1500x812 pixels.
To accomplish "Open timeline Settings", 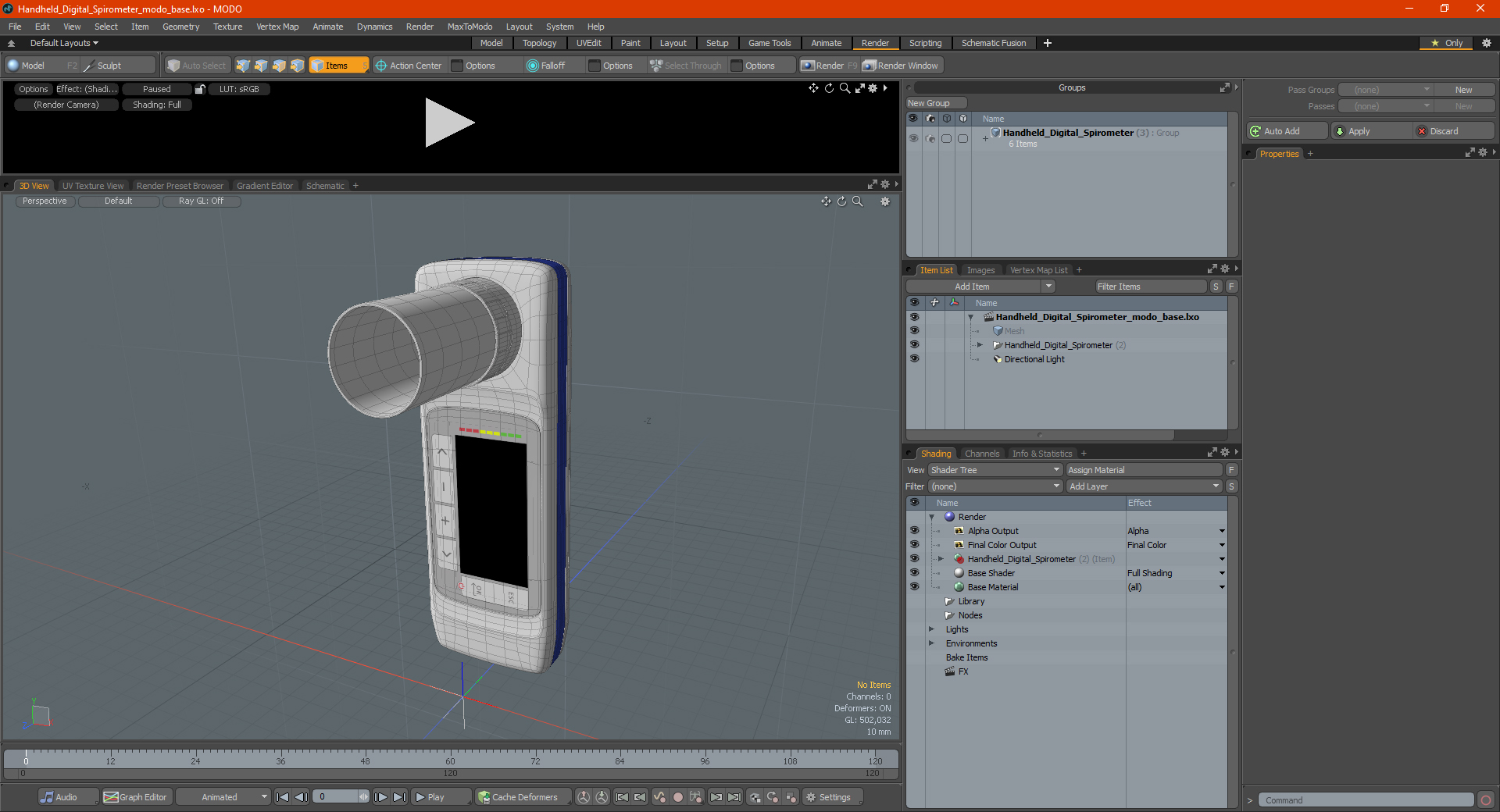I will pyautogui.click(x=832, y=797).
